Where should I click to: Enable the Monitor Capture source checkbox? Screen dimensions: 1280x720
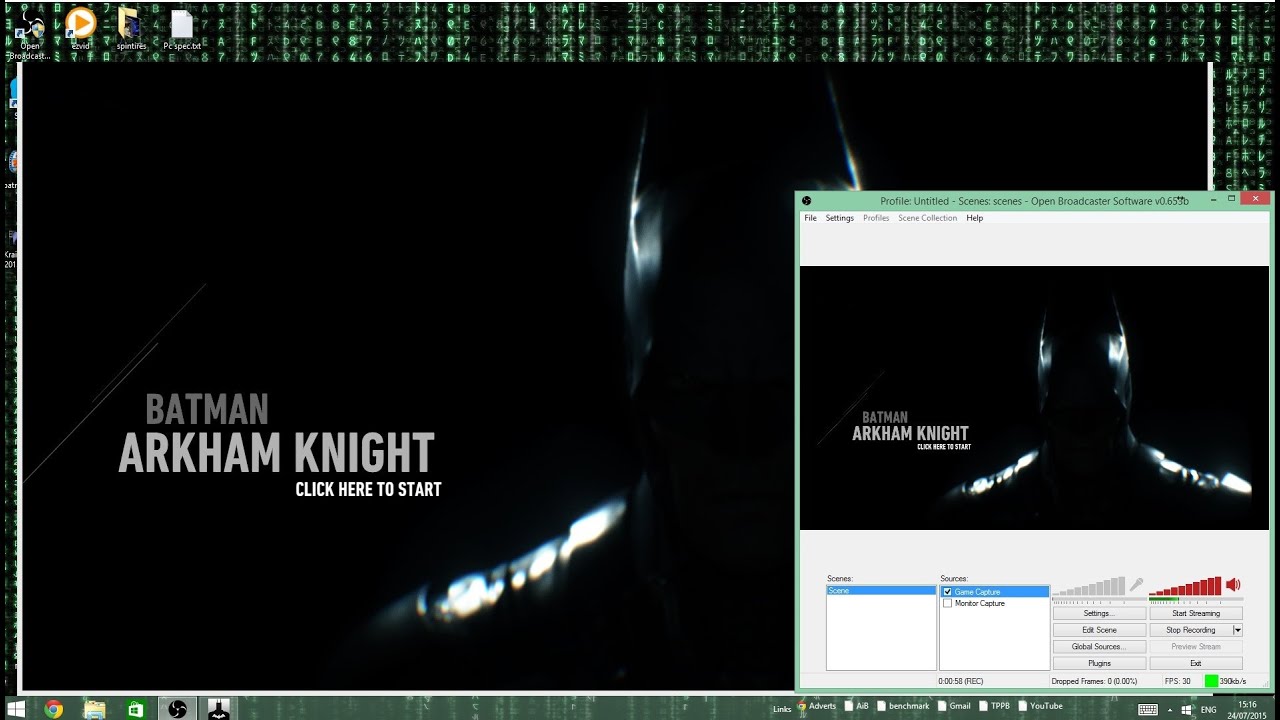coord(948,603)
